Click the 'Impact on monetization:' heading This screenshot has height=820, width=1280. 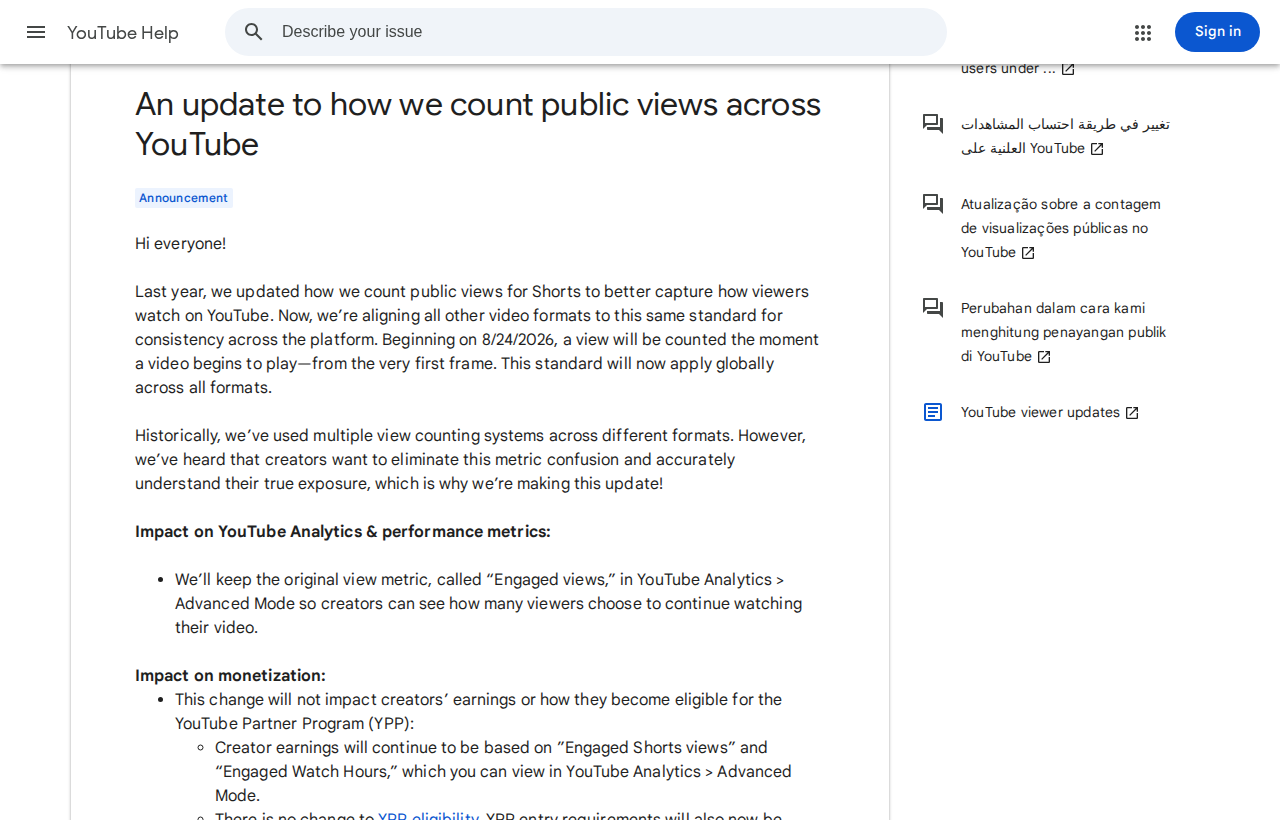point(230,676)
